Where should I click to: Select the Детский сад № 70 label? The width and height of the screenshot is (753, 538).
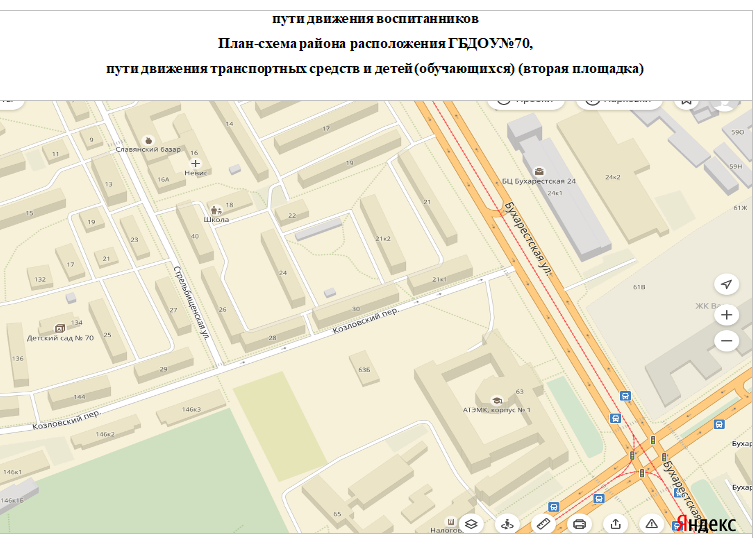(60, 338)
